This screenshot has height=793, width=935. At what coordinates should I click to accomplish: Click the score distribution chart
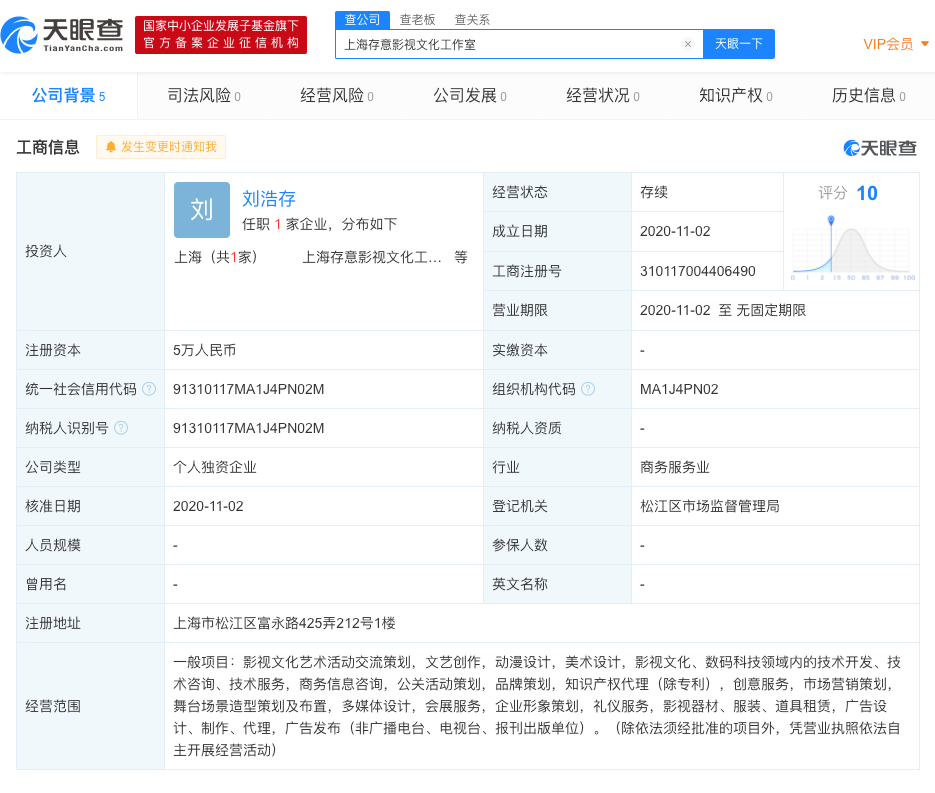tap(853, 248)
